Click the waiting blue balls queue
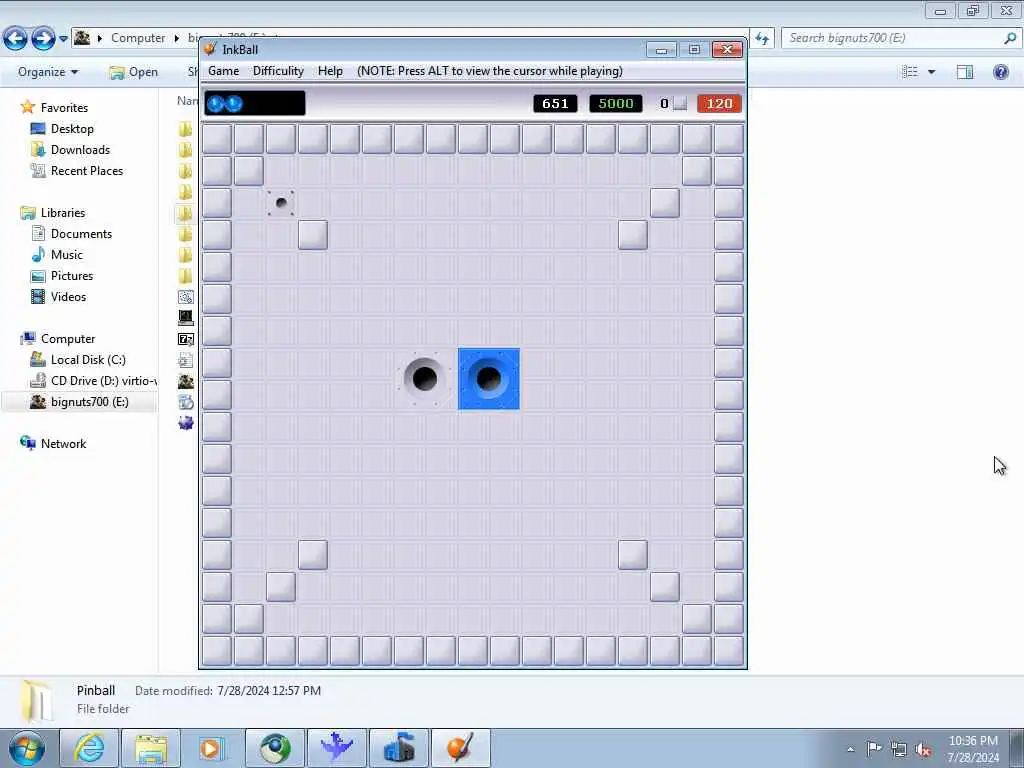The height and width of the screenshot is (768, 1024). (x=255, y=103)
